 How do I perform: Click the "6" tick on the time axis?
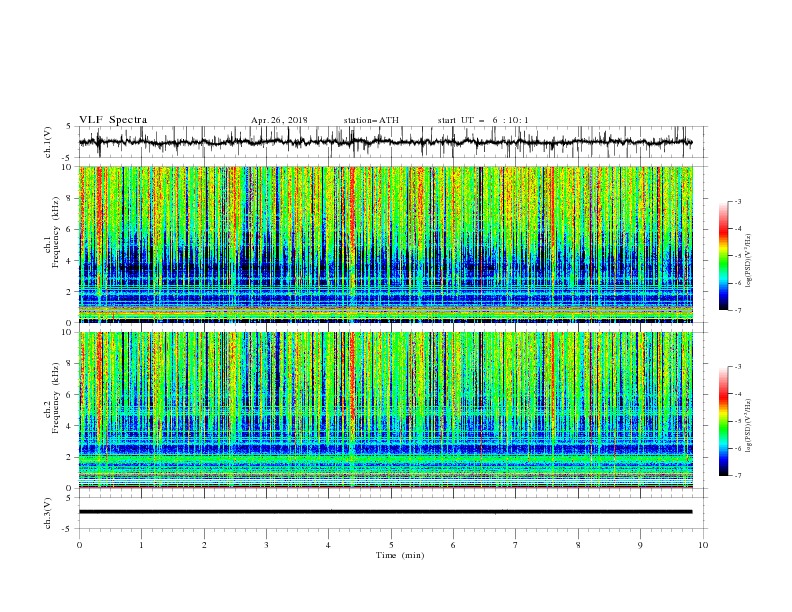(453, 545)
